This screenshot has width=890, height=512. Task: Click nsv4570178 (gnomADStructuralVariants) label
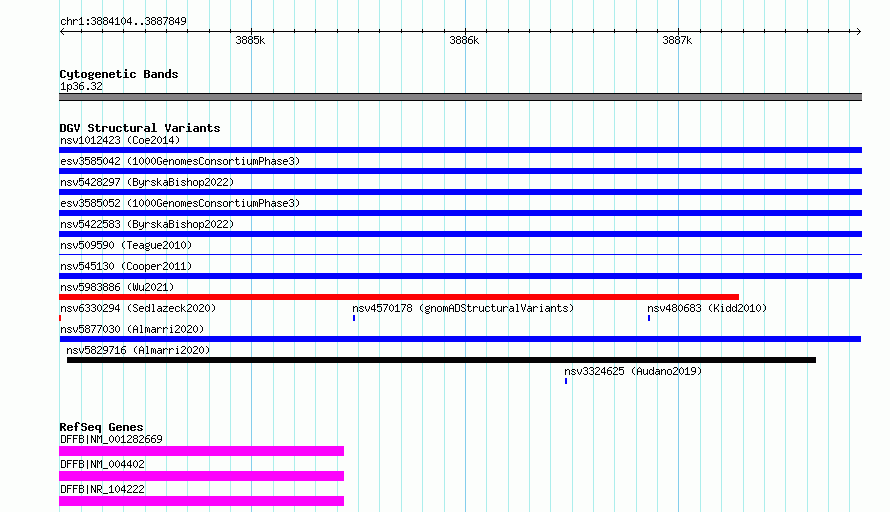click(x=463, y=308)
